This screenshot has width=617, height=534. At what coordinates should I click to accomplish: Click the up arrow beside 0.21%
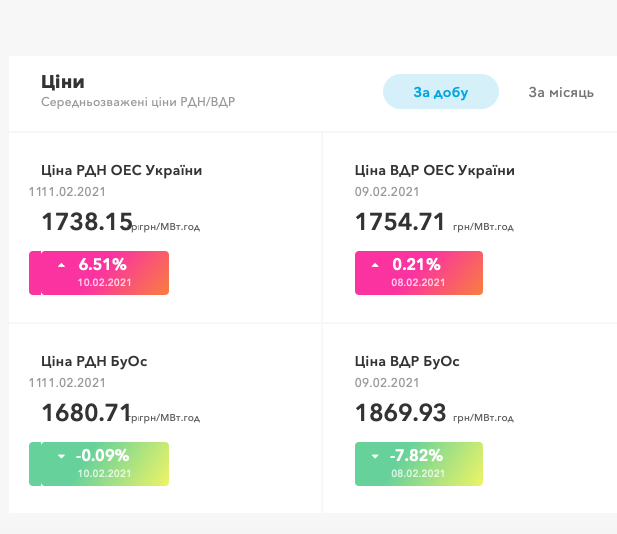(376, 265)
